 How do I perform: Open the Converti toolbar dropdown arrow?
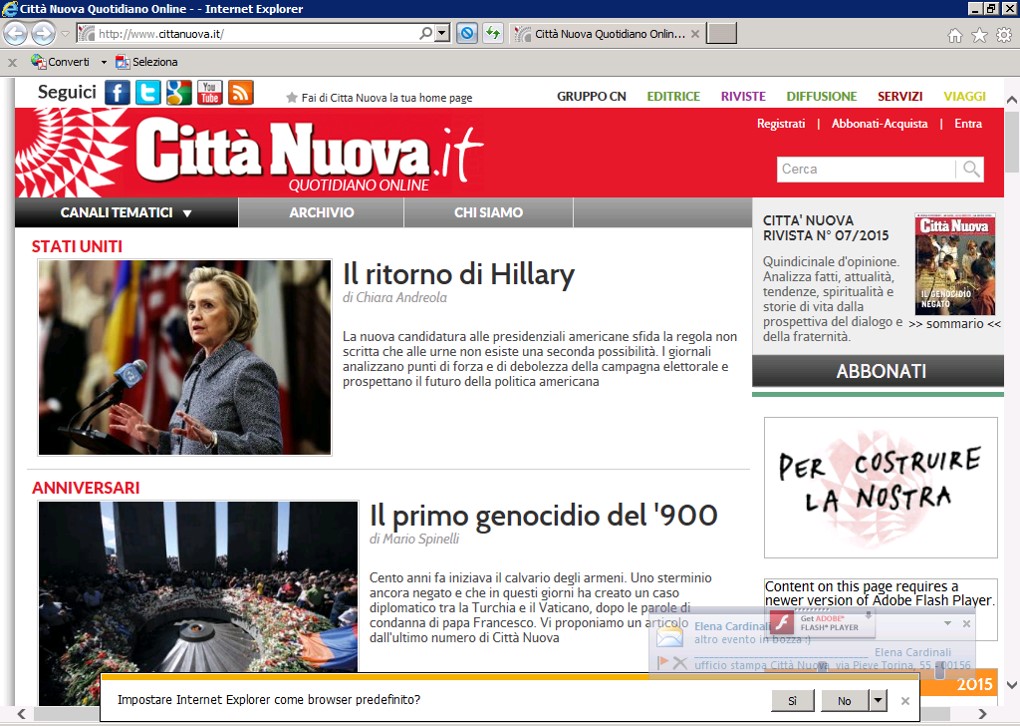104,62
